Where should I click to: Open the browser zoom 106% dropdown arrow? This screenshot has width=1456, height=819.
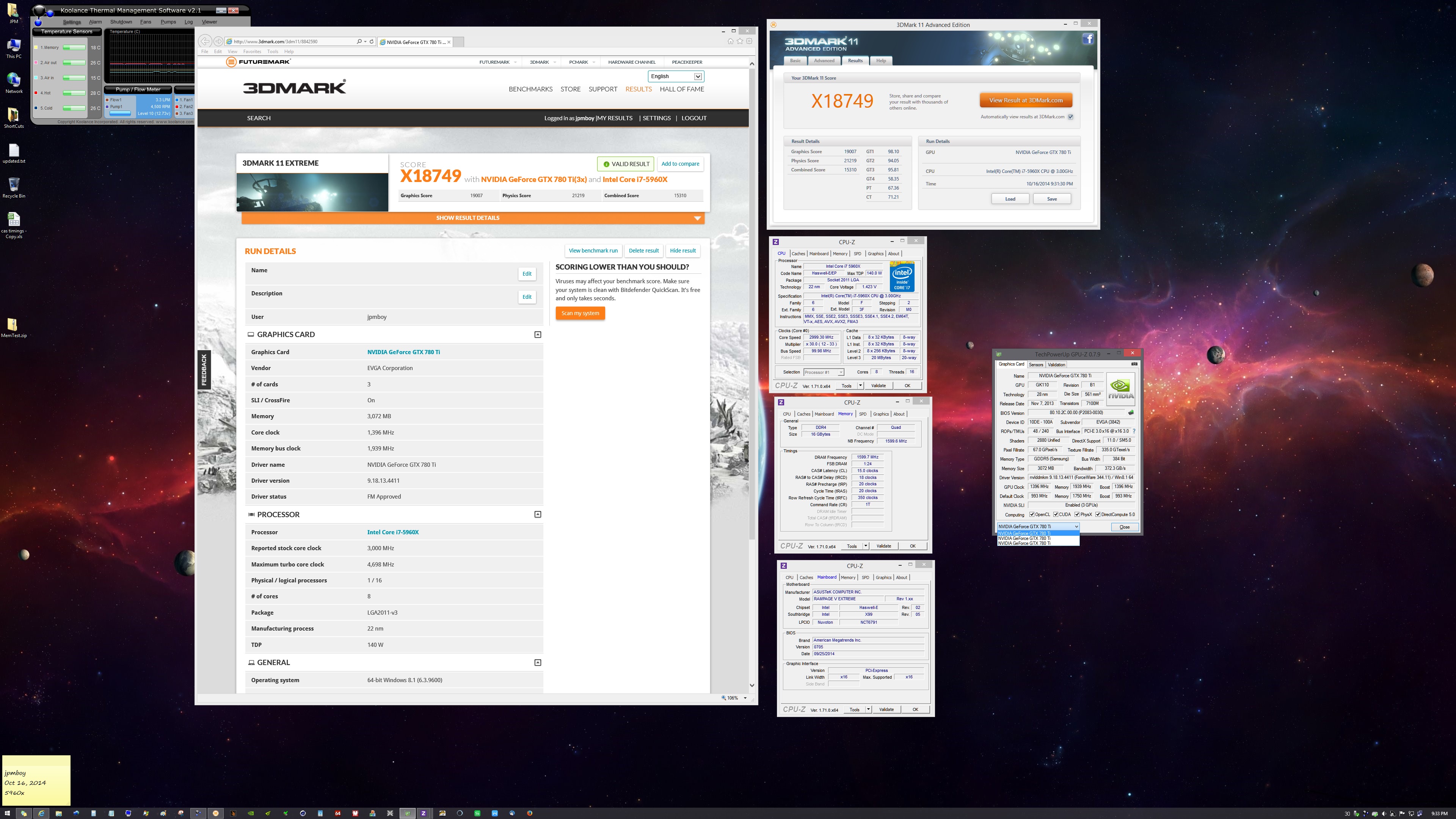pos(745,698)
